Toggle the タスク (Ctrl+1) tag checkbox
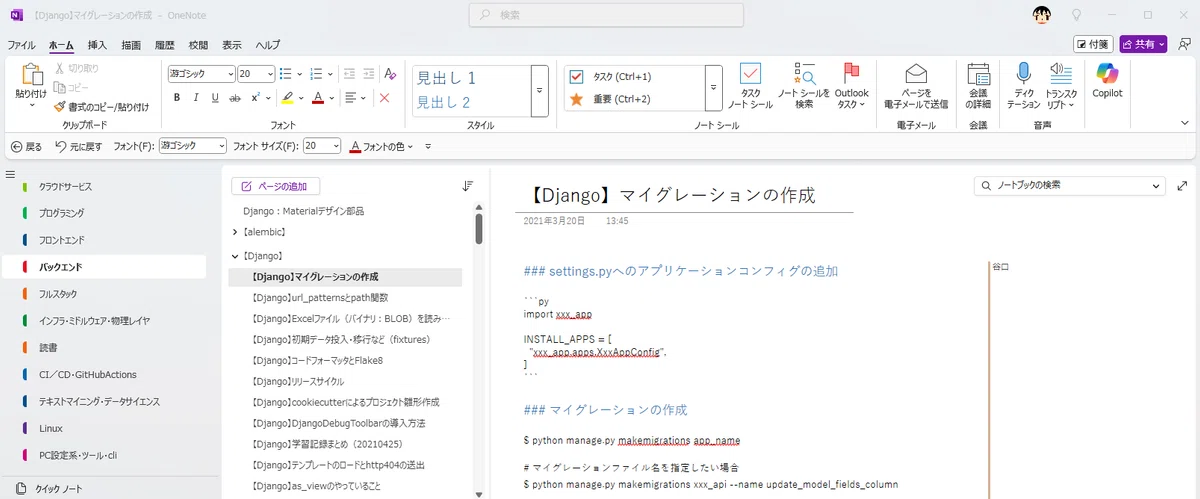This screenshot has height=499, width=1200. 576,77
